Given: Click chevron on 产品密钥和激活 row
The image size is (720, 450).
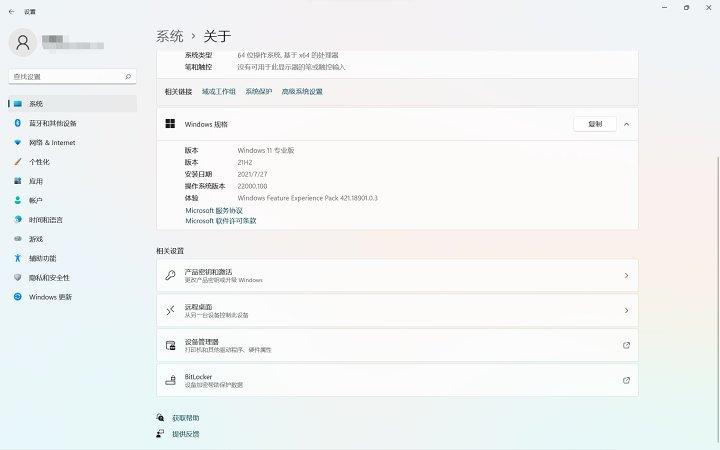Looking at the screenshot, I should 626,276.
